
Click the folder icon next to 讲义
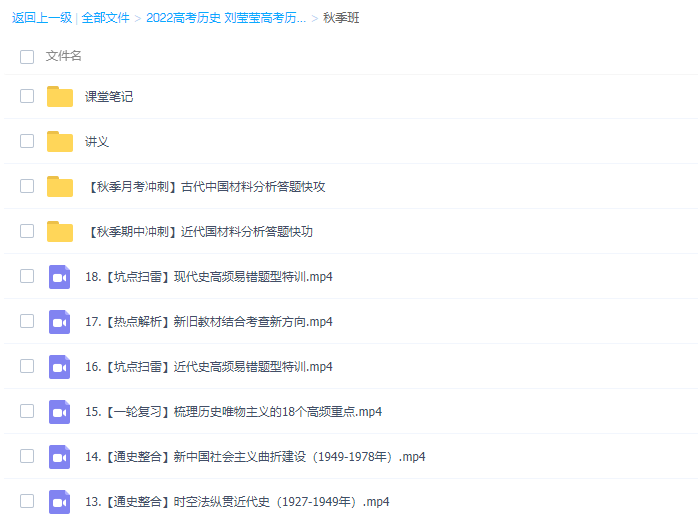60,142
